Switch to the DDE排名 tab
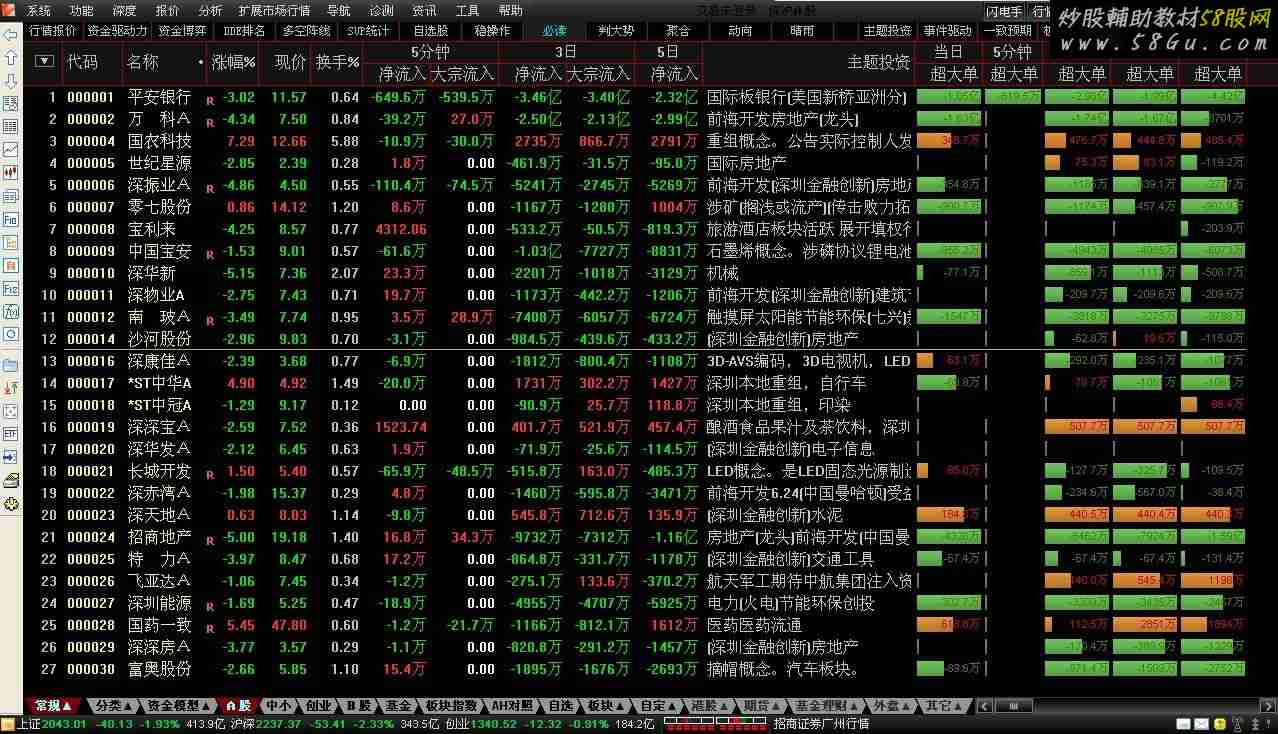The height and width of the screenshot is (734, 1278). (x=246, y=31)
